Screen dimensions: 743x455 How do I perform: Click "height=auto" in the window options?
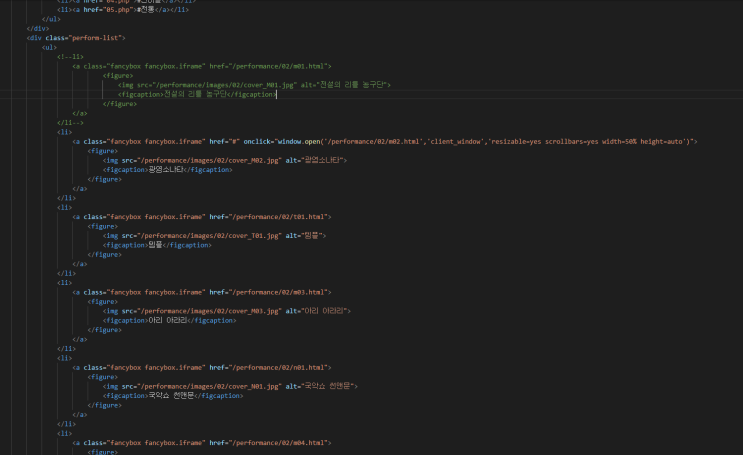point(661,142)
